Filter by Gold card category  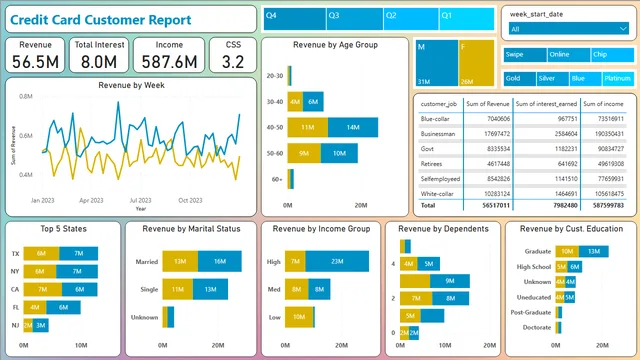[x=520, y=79]
